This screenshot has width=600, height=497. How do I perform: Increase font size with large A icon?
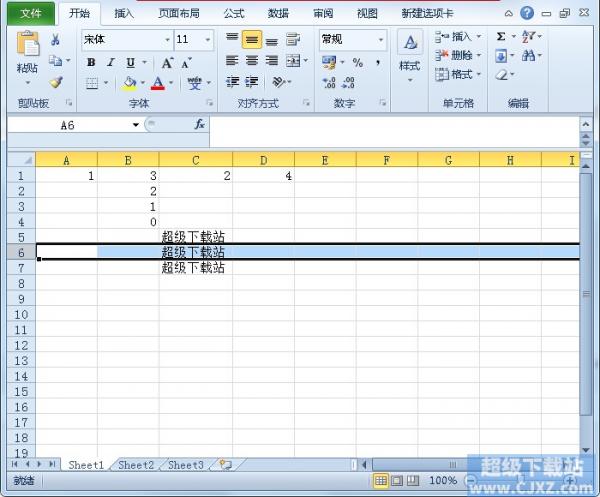pyautogui.click(x=167, y=63)
